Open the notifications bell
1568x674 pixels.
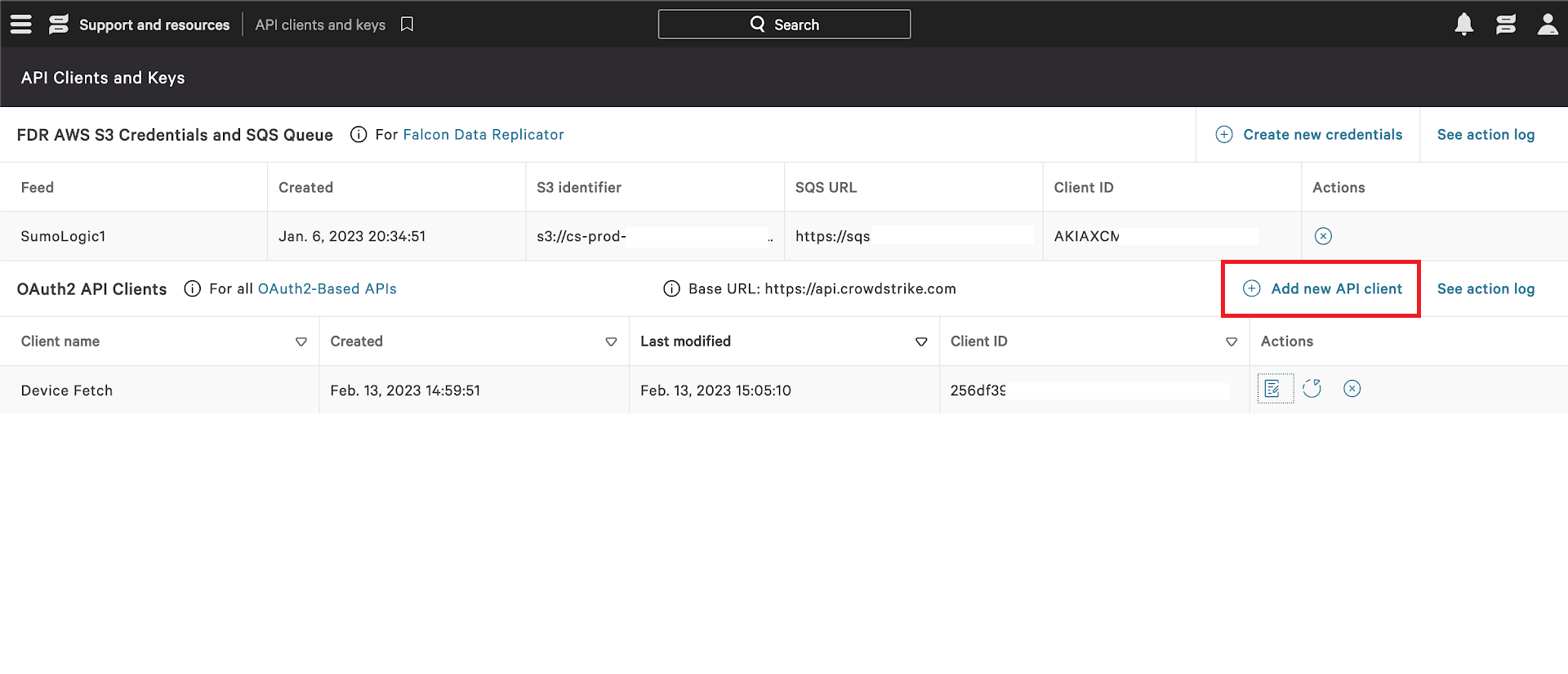[x=1463, y=25]
